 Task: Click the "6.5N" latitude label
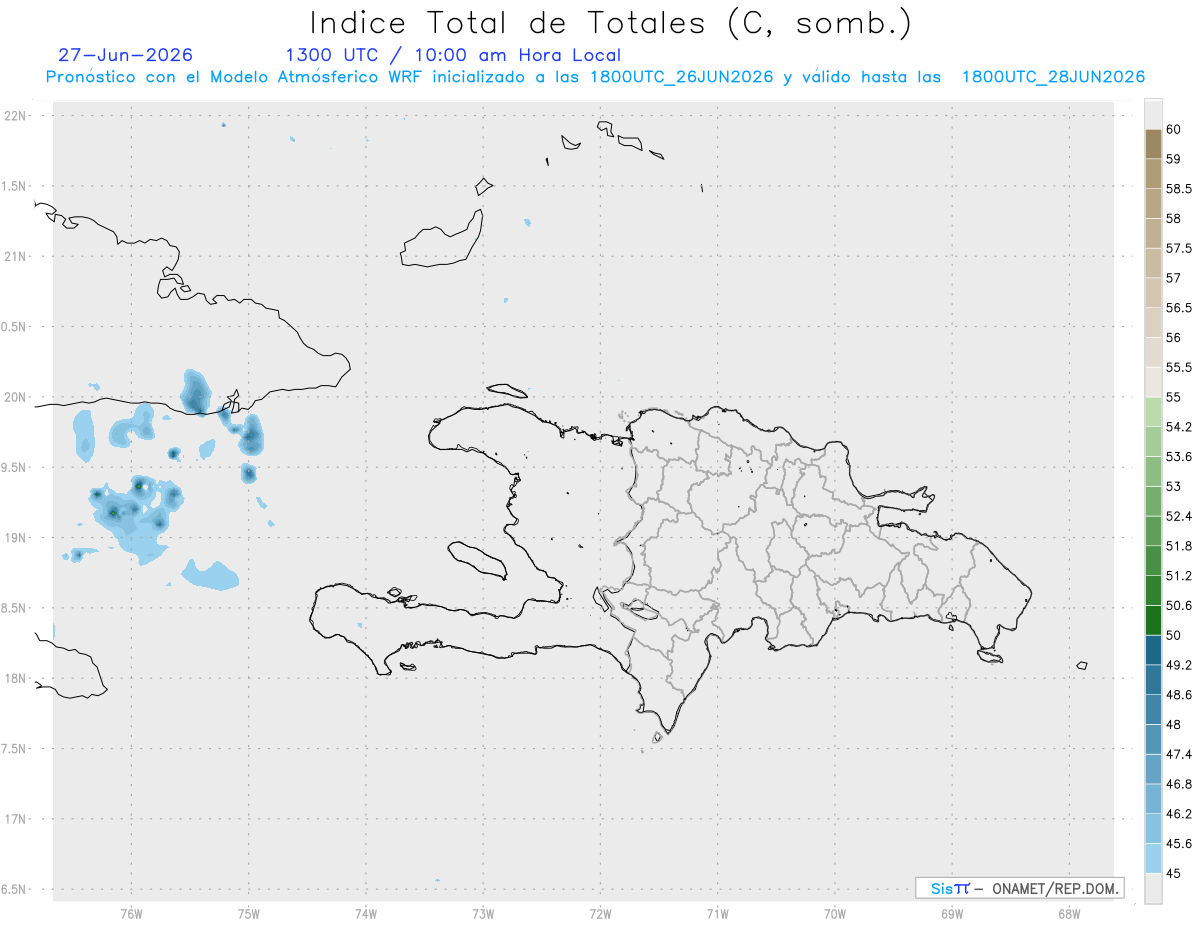coord(15,889)
